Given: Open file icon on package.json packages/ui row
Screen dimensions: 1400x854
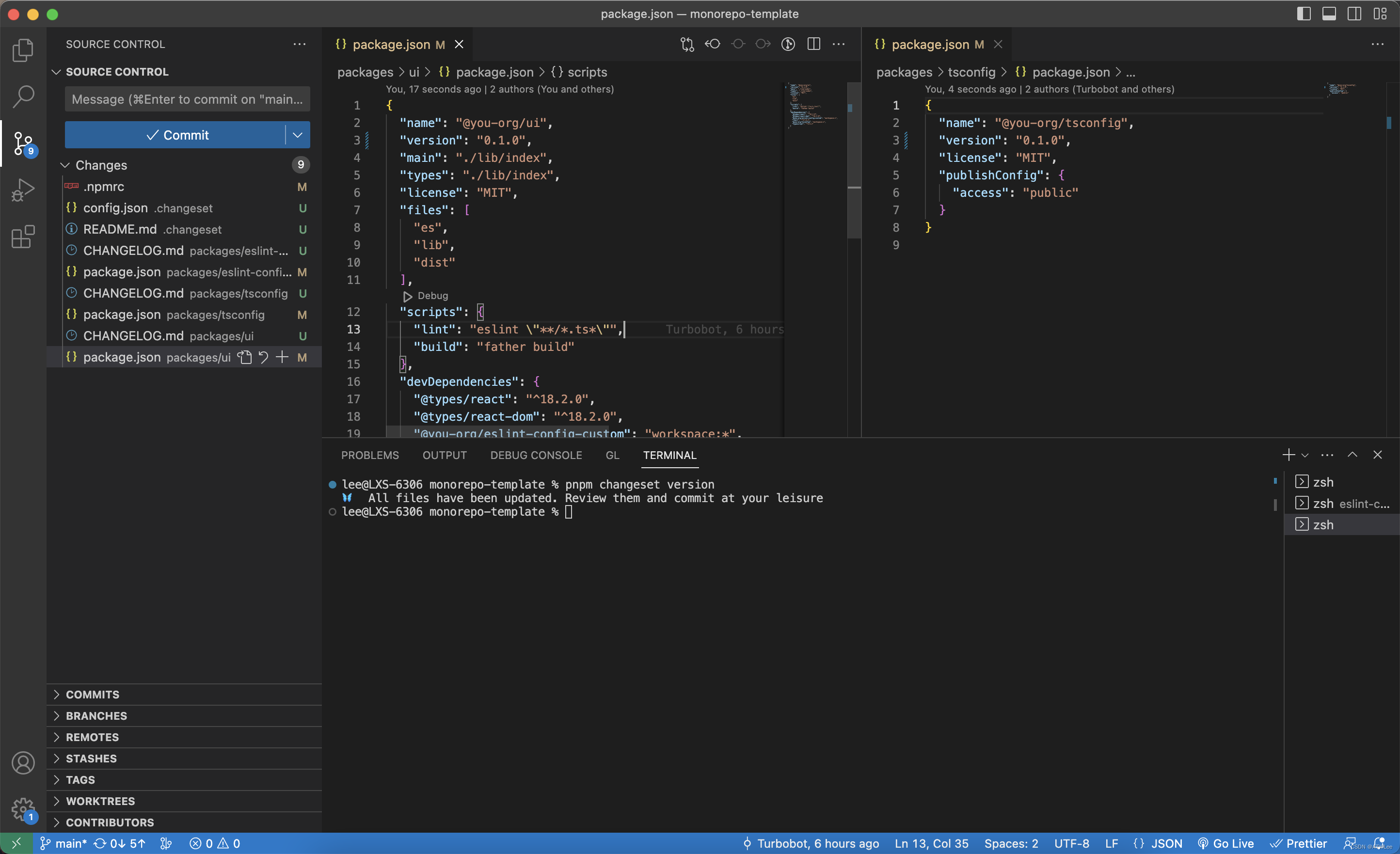Looking at the screenshot, I should [245, 357].
